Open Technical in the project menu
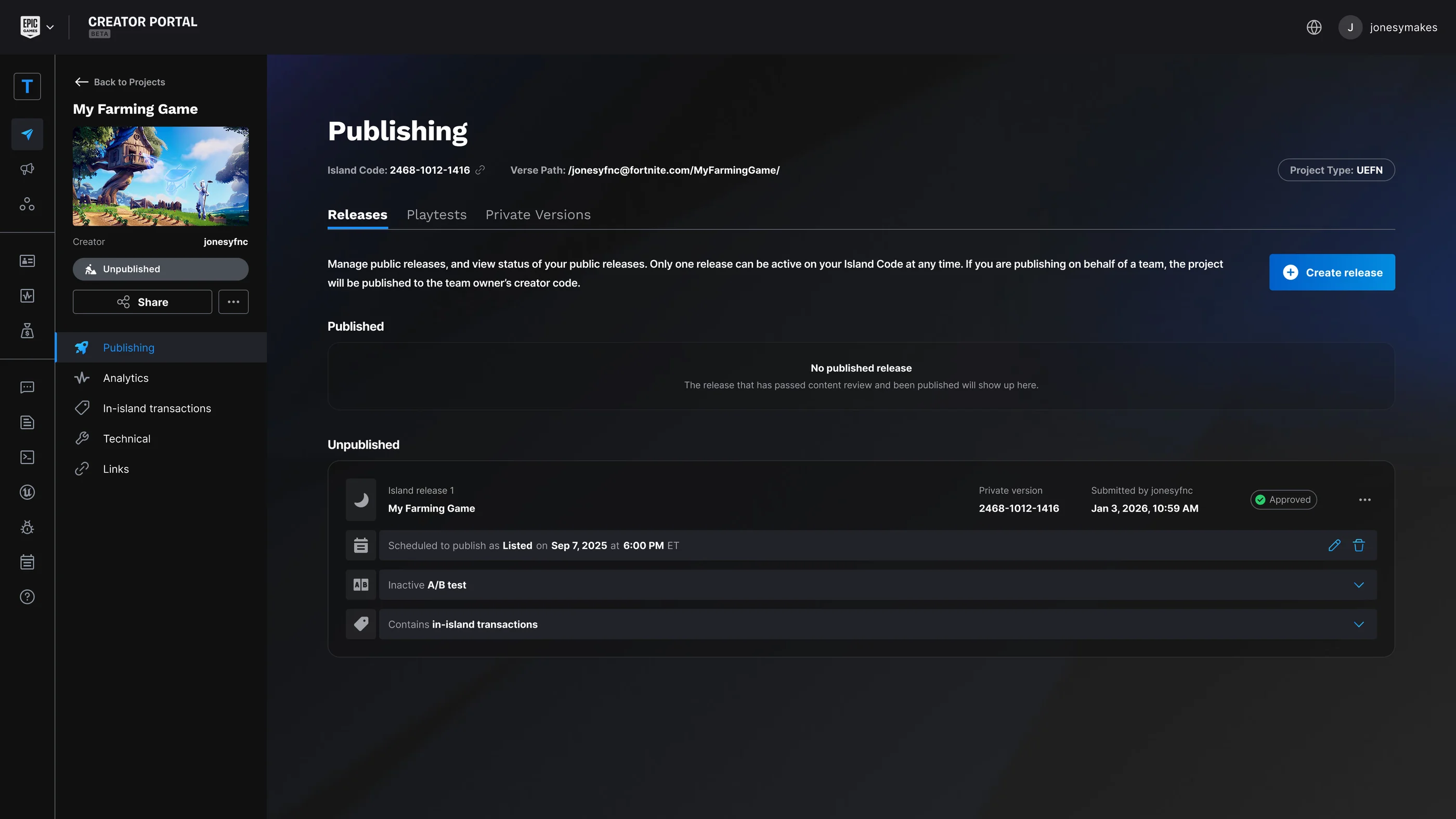The image size is (1456, 819). [161, 438]
